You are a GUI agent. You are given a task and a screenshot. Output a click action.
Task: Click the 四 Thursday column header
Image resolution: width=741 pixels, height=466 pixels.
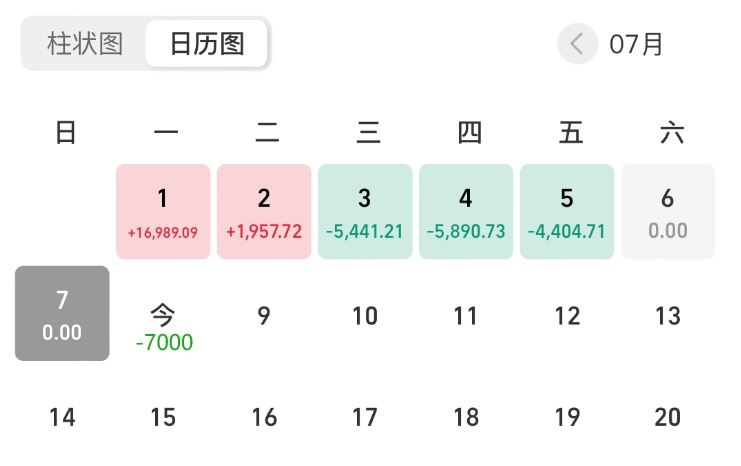tap(470, 132)
